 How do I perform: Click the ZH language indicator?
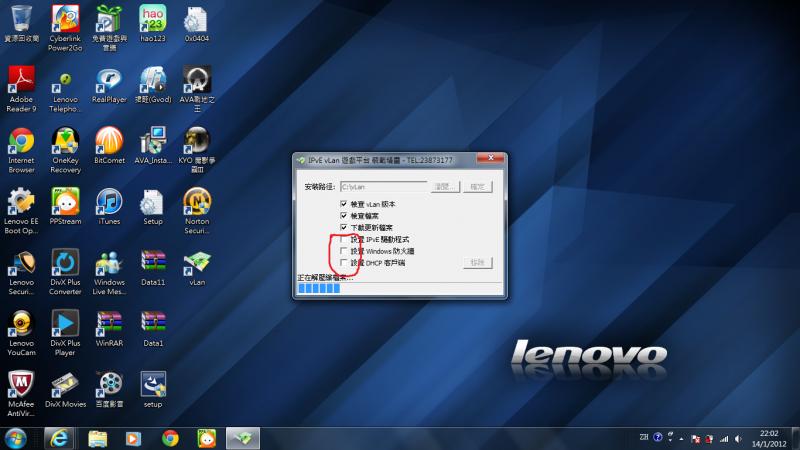click(644, 437)
